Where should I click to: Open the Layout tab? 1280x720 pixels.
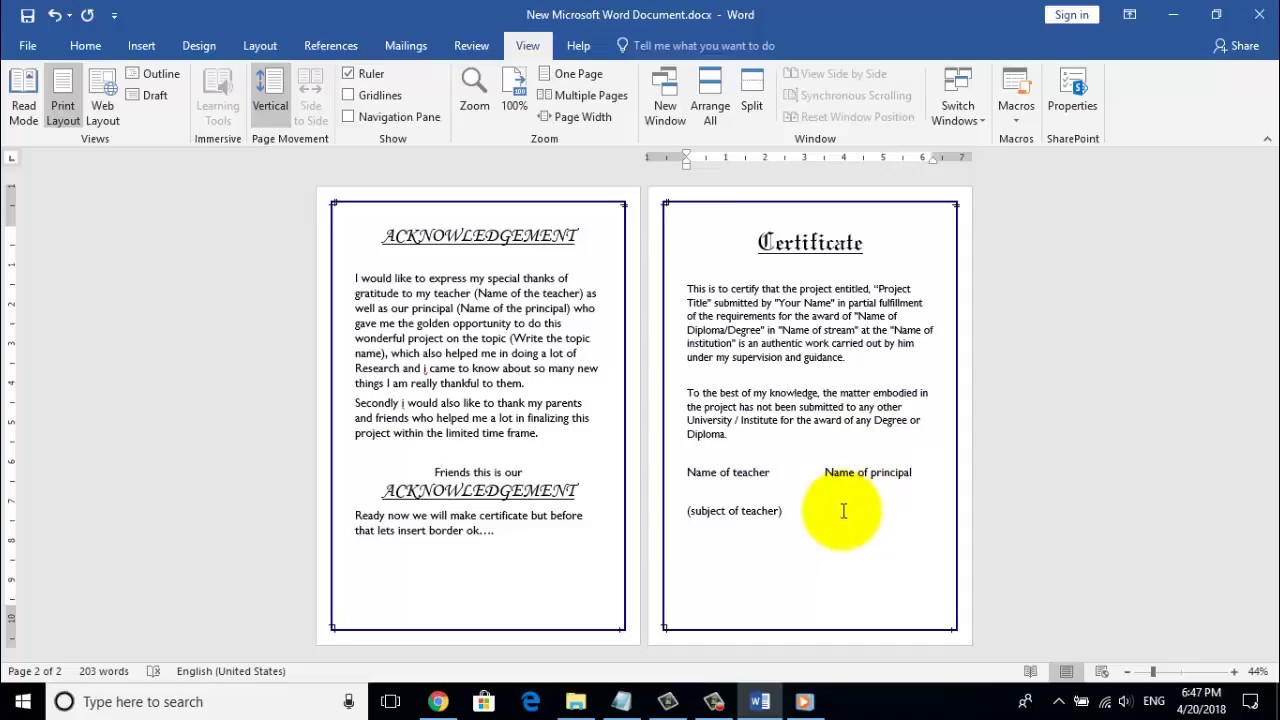(260, 46)
